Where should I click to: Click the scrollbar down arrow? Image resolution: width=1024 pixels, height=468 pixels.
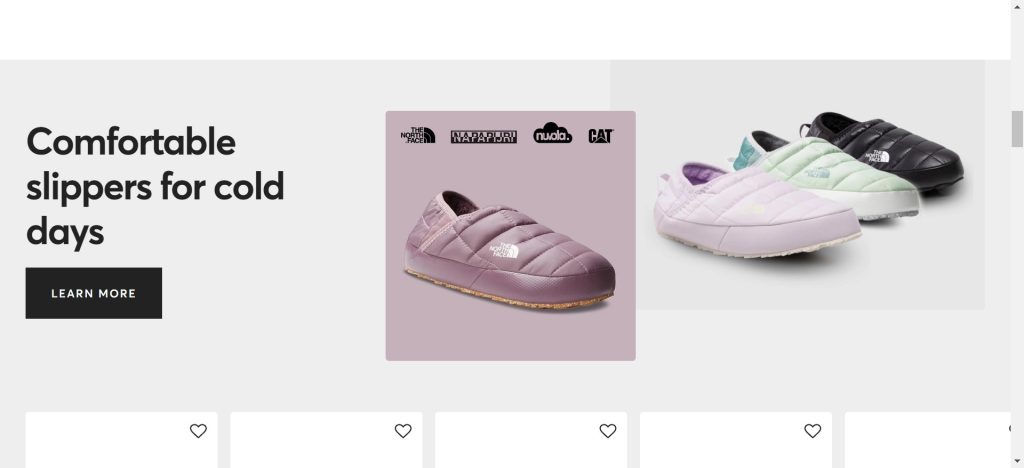[1017, 461]
